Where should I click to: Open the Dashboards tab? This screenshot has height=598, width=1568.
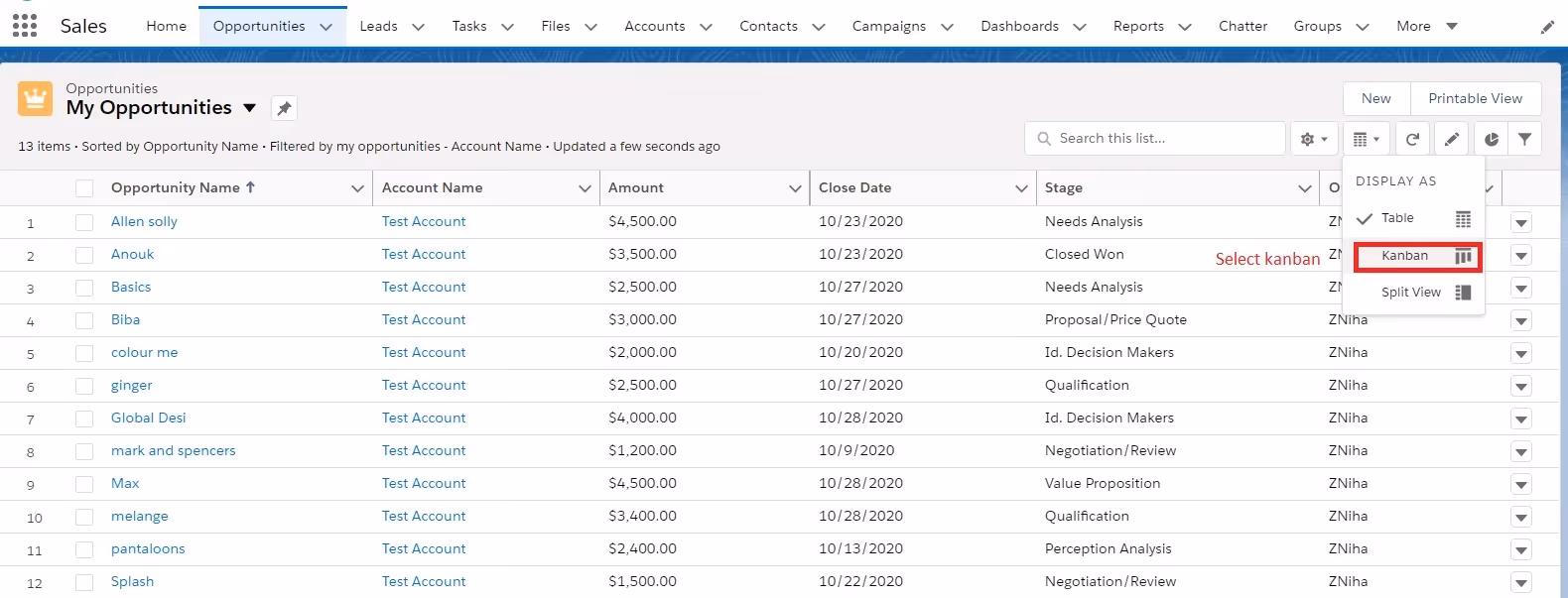click(1019, 26)
